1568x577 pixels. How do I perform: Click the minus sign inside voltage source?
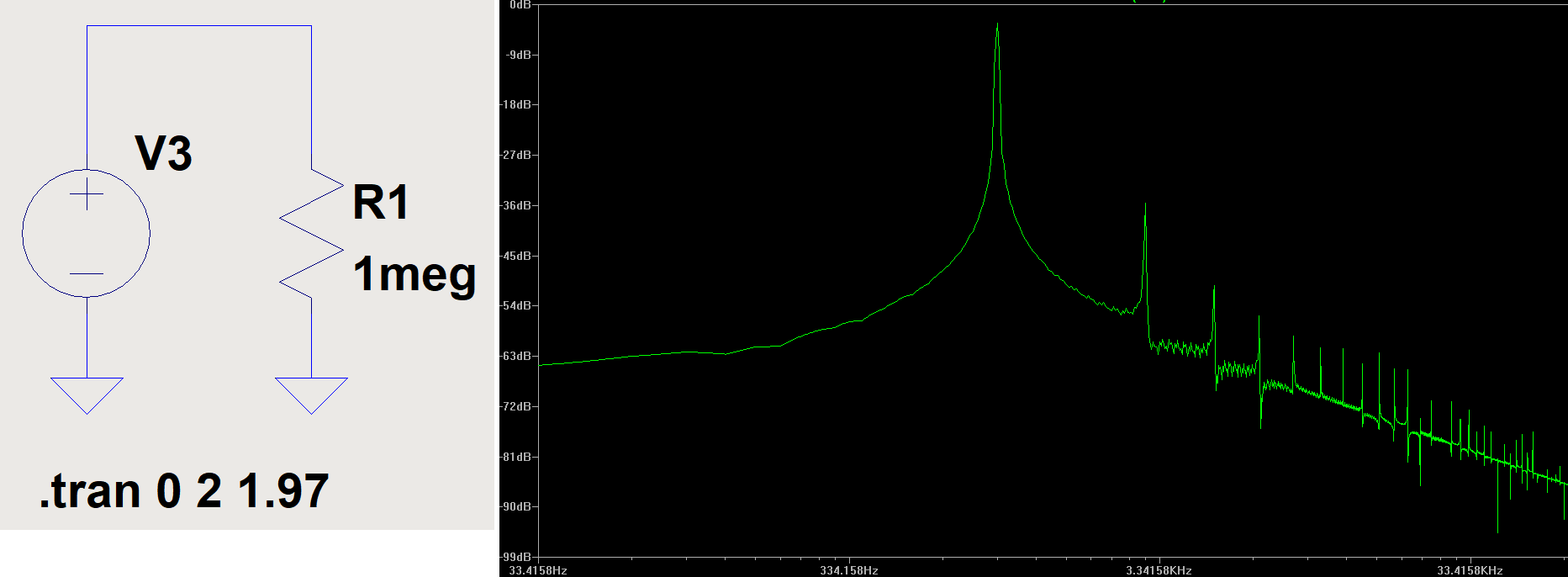coord(87,273)
